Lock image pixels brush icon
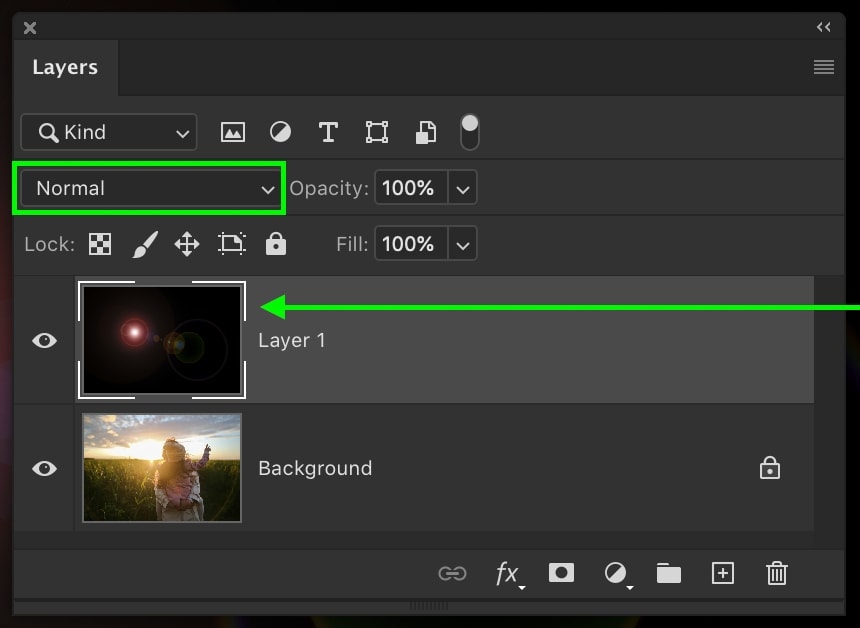This screenshot has height=628, width=860. pyautogui.click(x=145, y=244)
